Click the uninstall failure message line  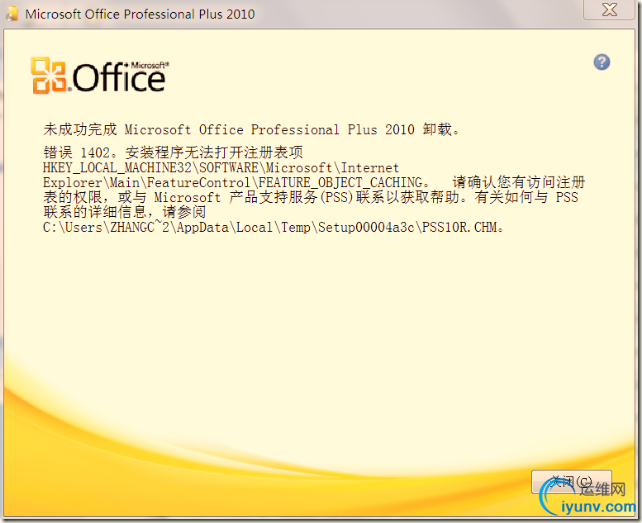click(x=251, y=129)
